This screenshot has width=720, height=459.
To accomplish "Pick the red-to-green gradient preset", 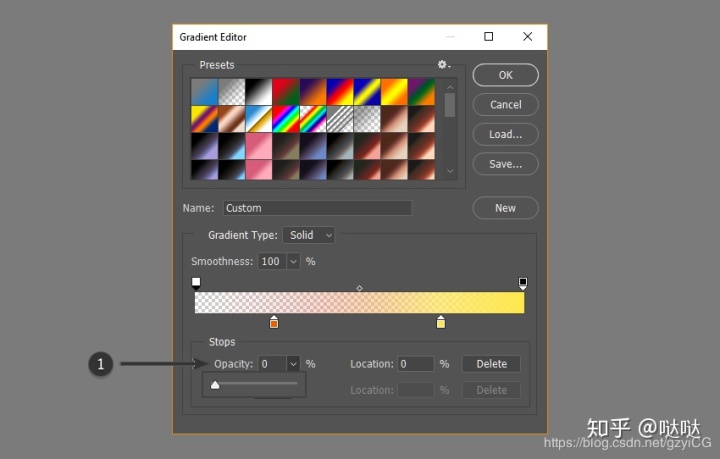I will [x=286, y=92].
